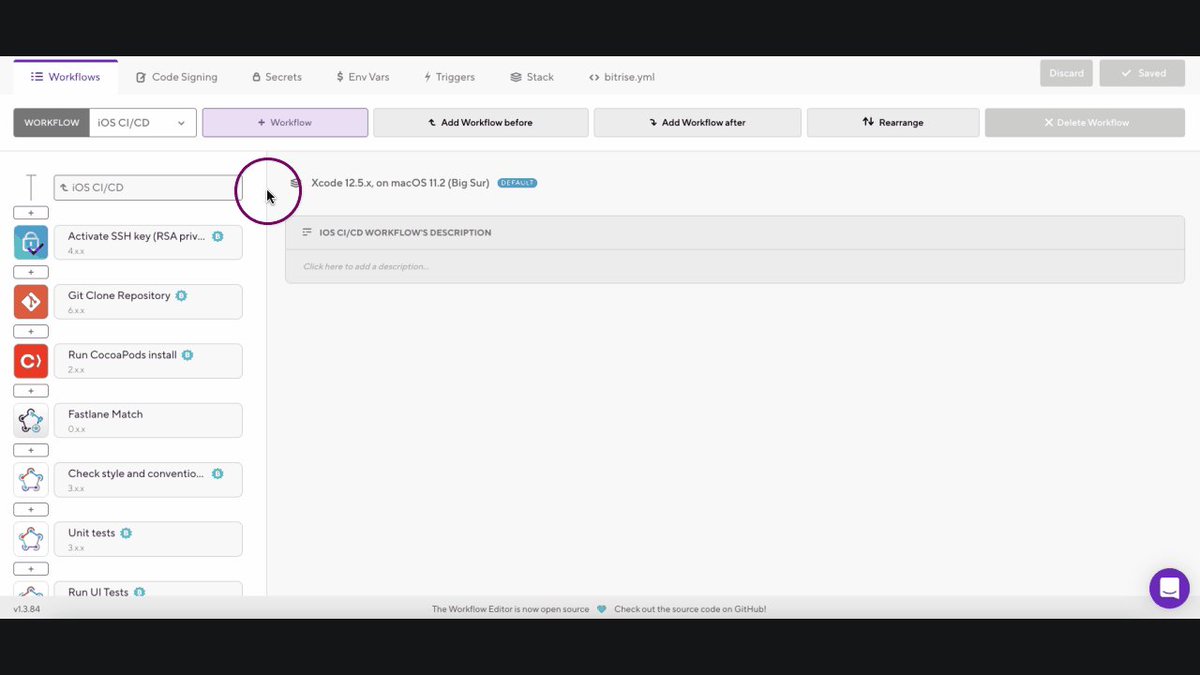Screen dimensions: 1200x675
Task: Open the Workflows tab
Action: pyautogui.click(x=65, y=77)
